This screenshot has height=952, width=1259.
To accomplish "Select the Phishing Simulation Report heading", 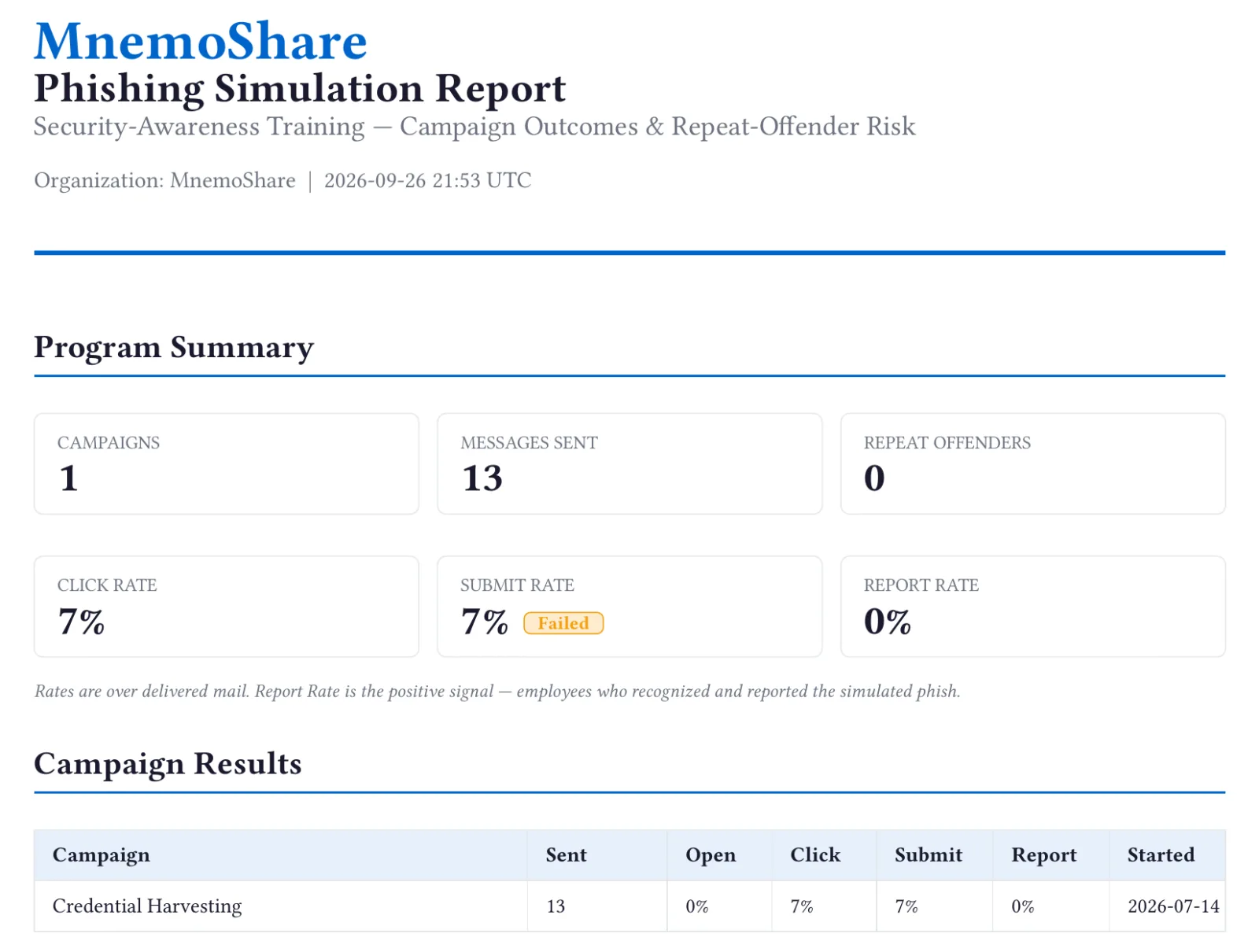I will coord(300,88).
